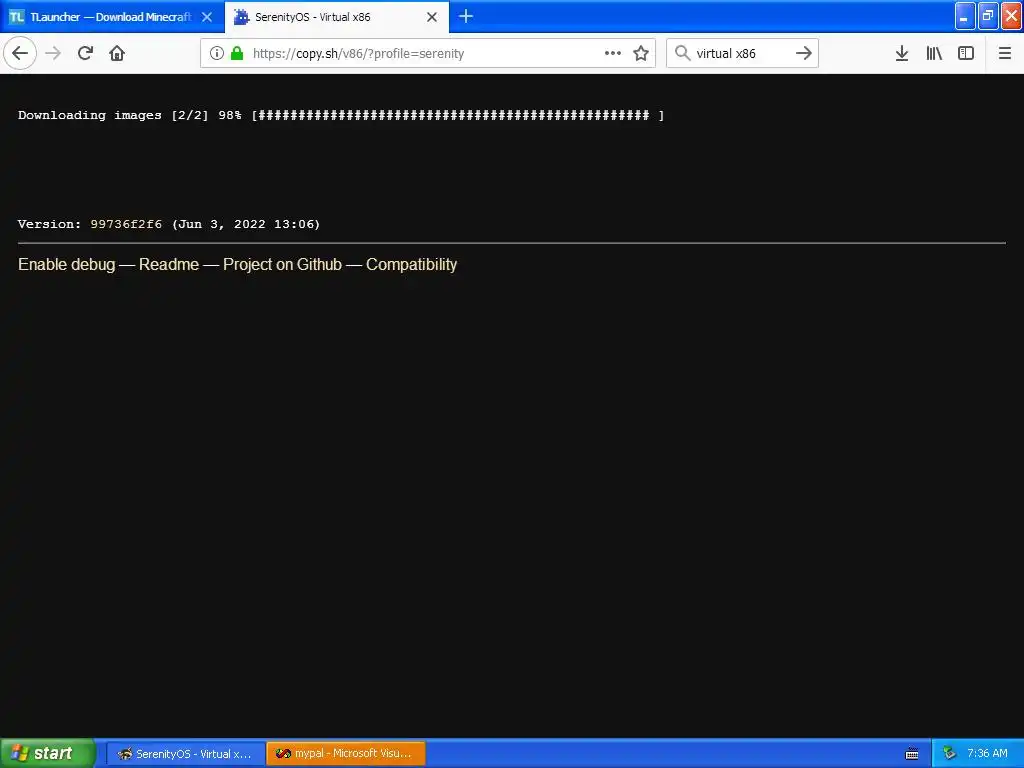Open Project on Github link
Image resolution: width=1024 pixels, height=768 pixels.
(x=282, y=264)
